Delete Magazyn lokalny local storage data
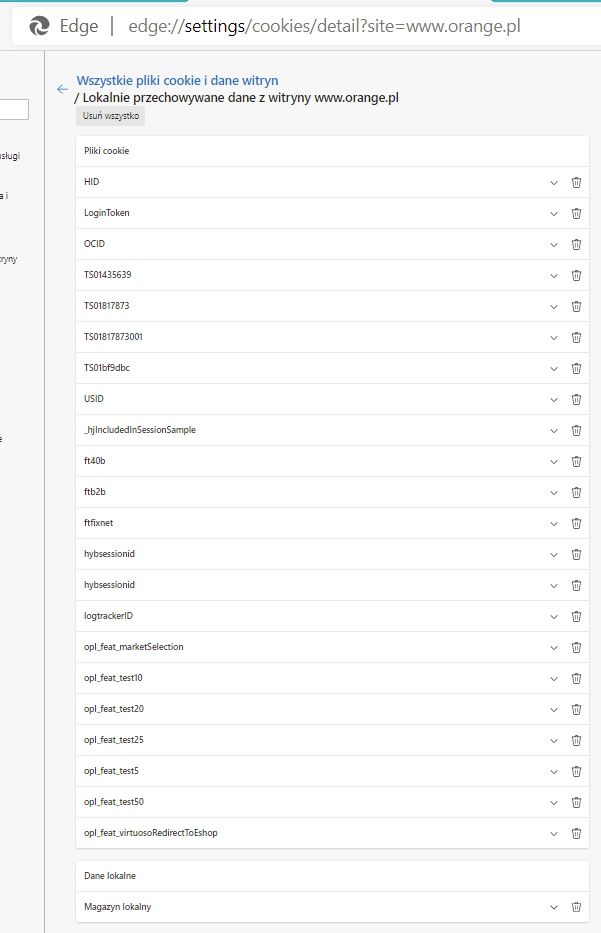The width and height of the screenshot is (601, 933). pos(576,907)
